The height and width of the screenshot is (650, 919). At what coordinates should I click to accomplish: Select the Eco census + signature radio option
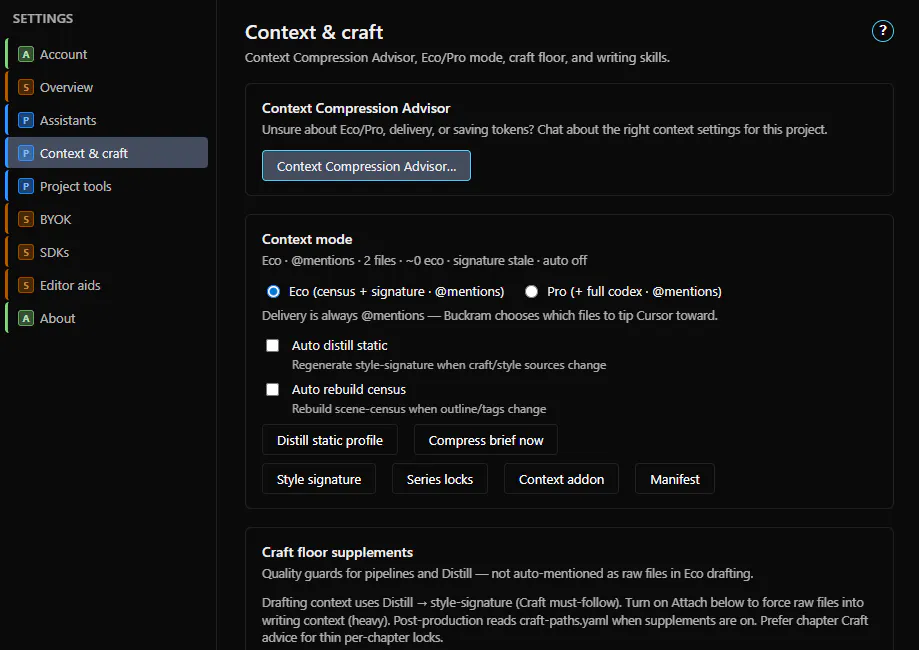tap(273, 291)
